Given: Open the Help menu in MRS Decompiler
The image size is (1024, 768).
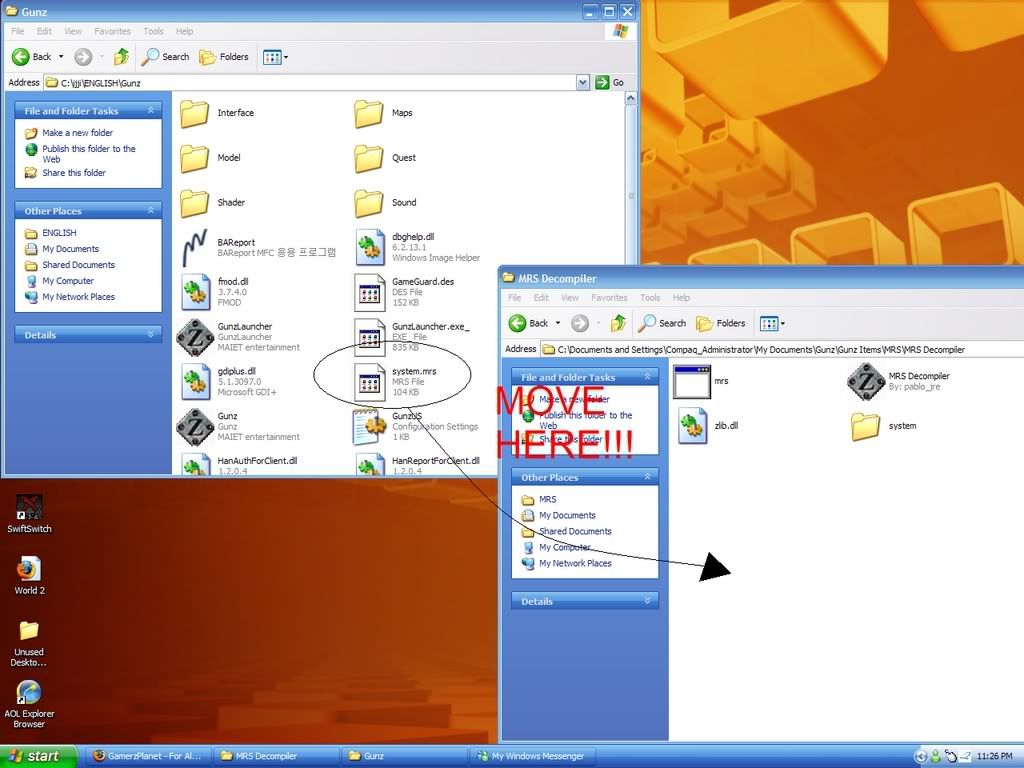Looking at the screenshot, I should (x=681, y=297).
